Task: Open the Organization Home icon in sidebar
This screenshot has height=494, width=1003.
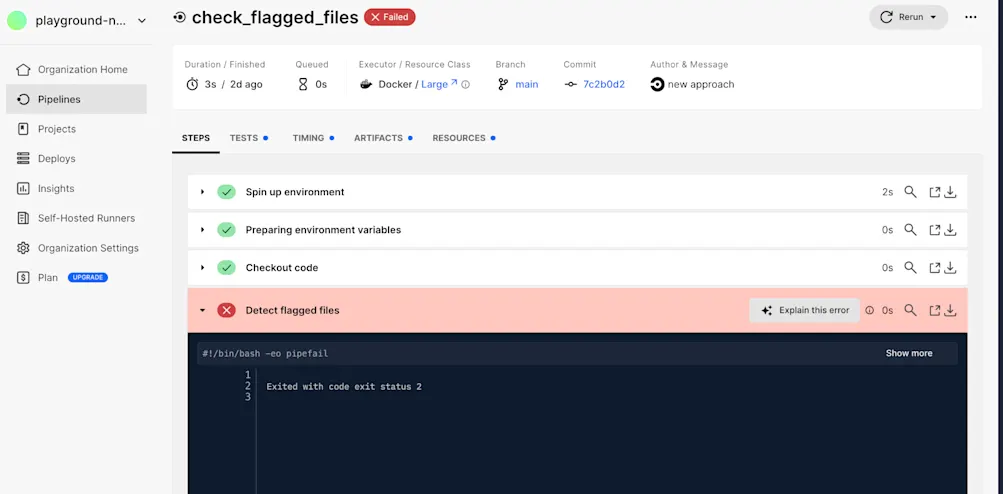Action: 23,70
